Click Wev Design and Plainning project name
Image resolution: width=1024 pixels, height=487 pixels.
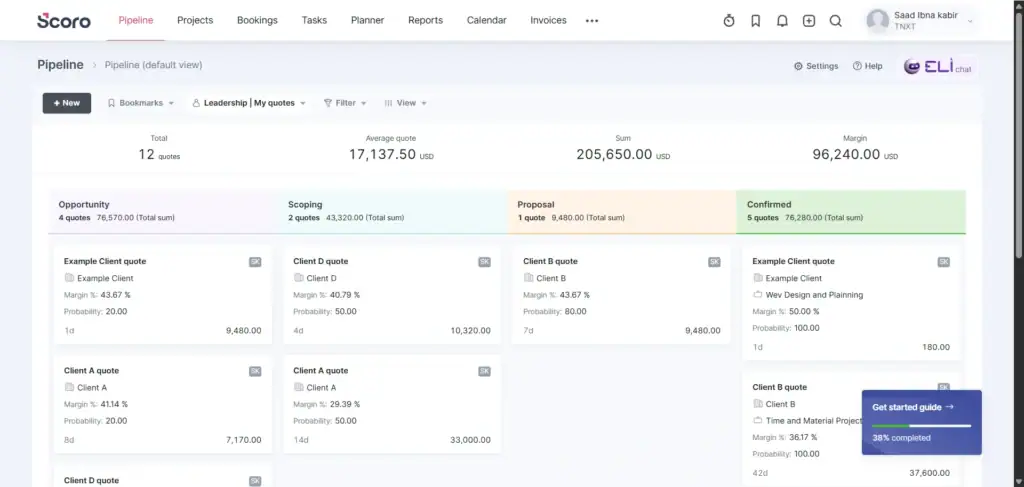tap(814, 295)
